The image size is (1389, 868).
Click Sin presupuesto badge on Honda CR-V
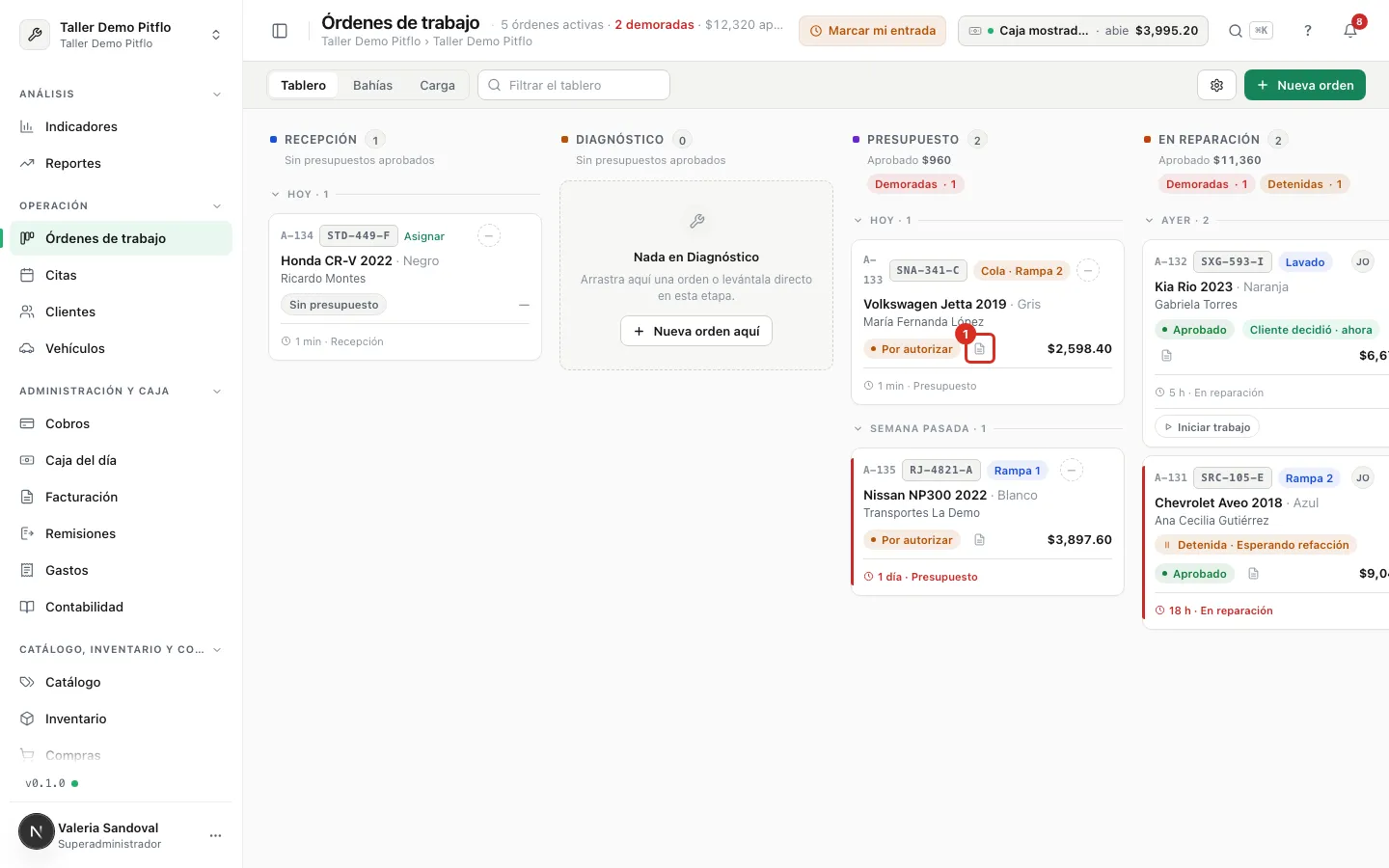334,305
